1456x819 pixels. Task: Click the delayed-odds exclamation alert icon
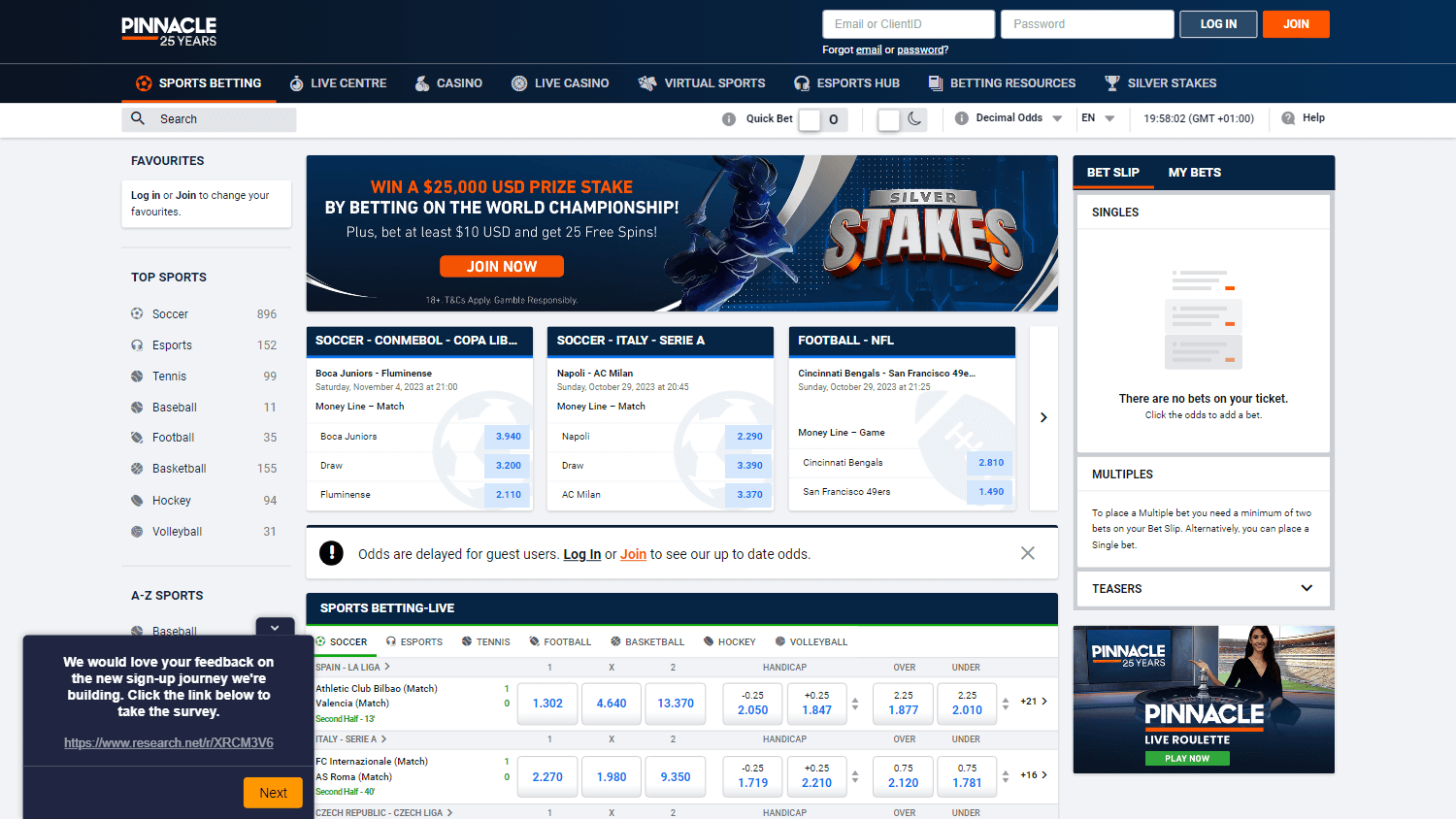click(331, 553)
